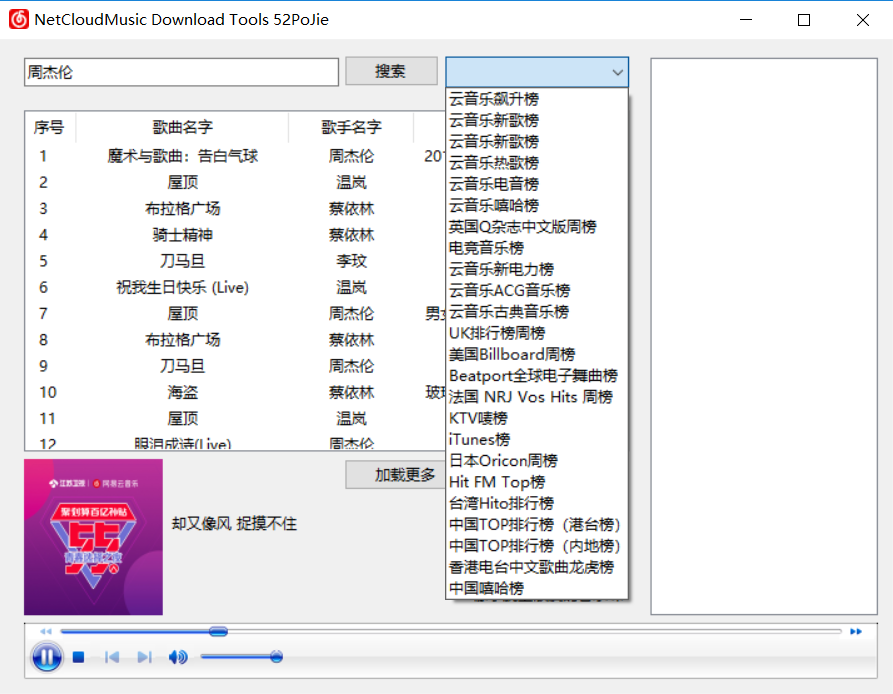Pick 法国 NRJ Vos Hits 周榜
893x694 pixels.
pyautogui.click(x=536, y=396)
